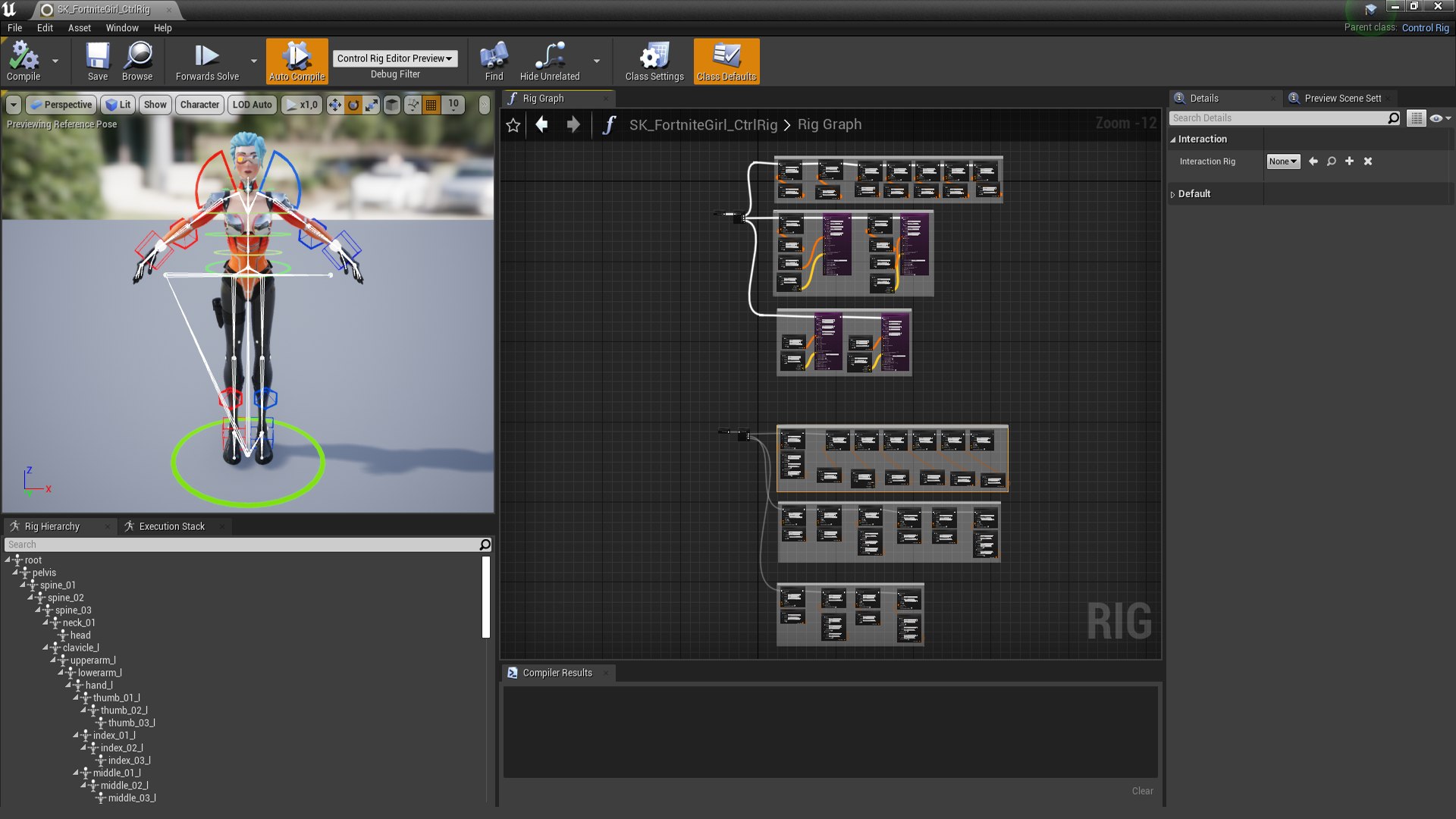Save the asset with the Save icon
1456x819 pixels.
97,61
